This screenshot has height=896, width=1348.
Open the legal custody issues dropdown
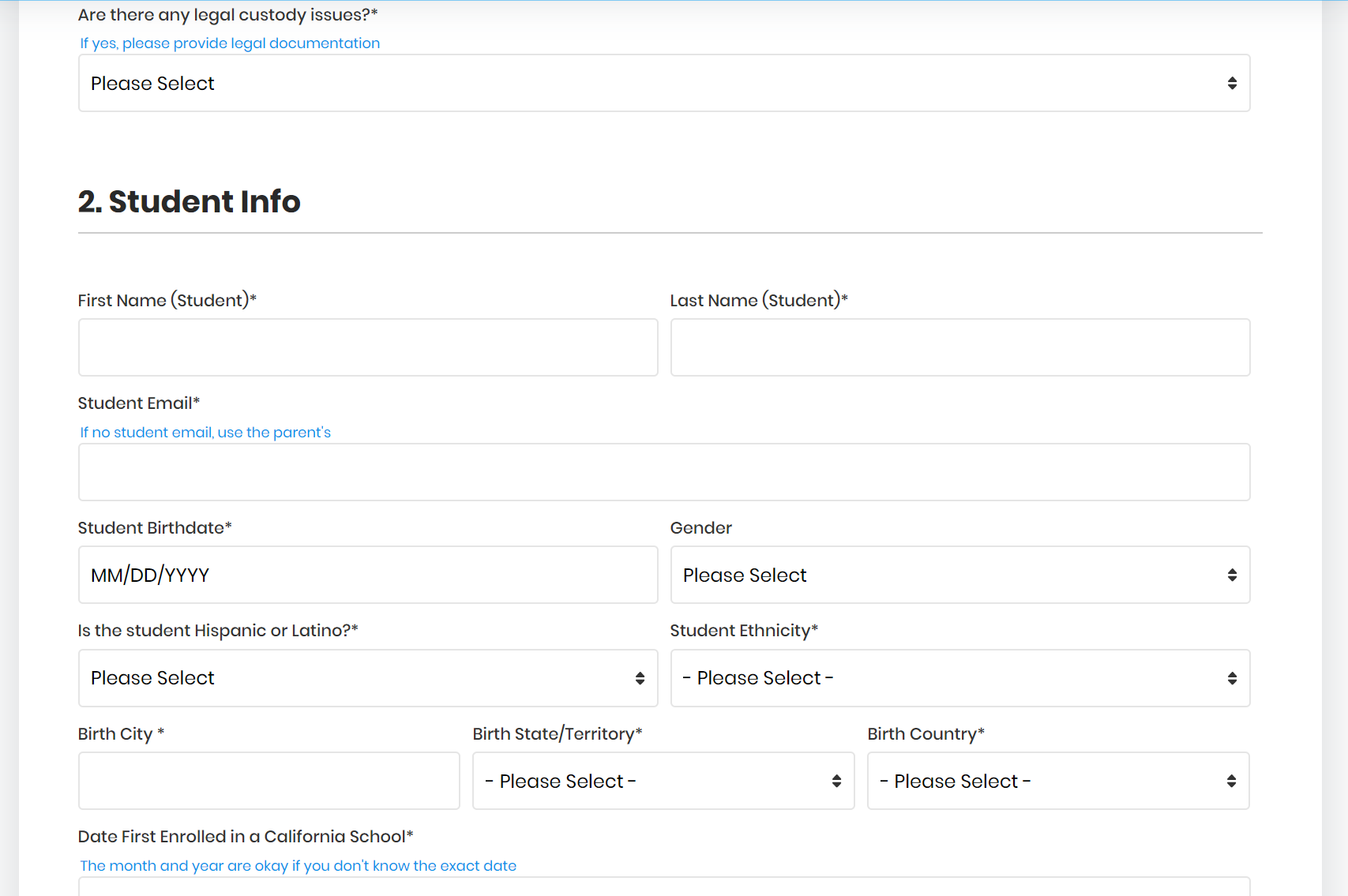point(663,83)
